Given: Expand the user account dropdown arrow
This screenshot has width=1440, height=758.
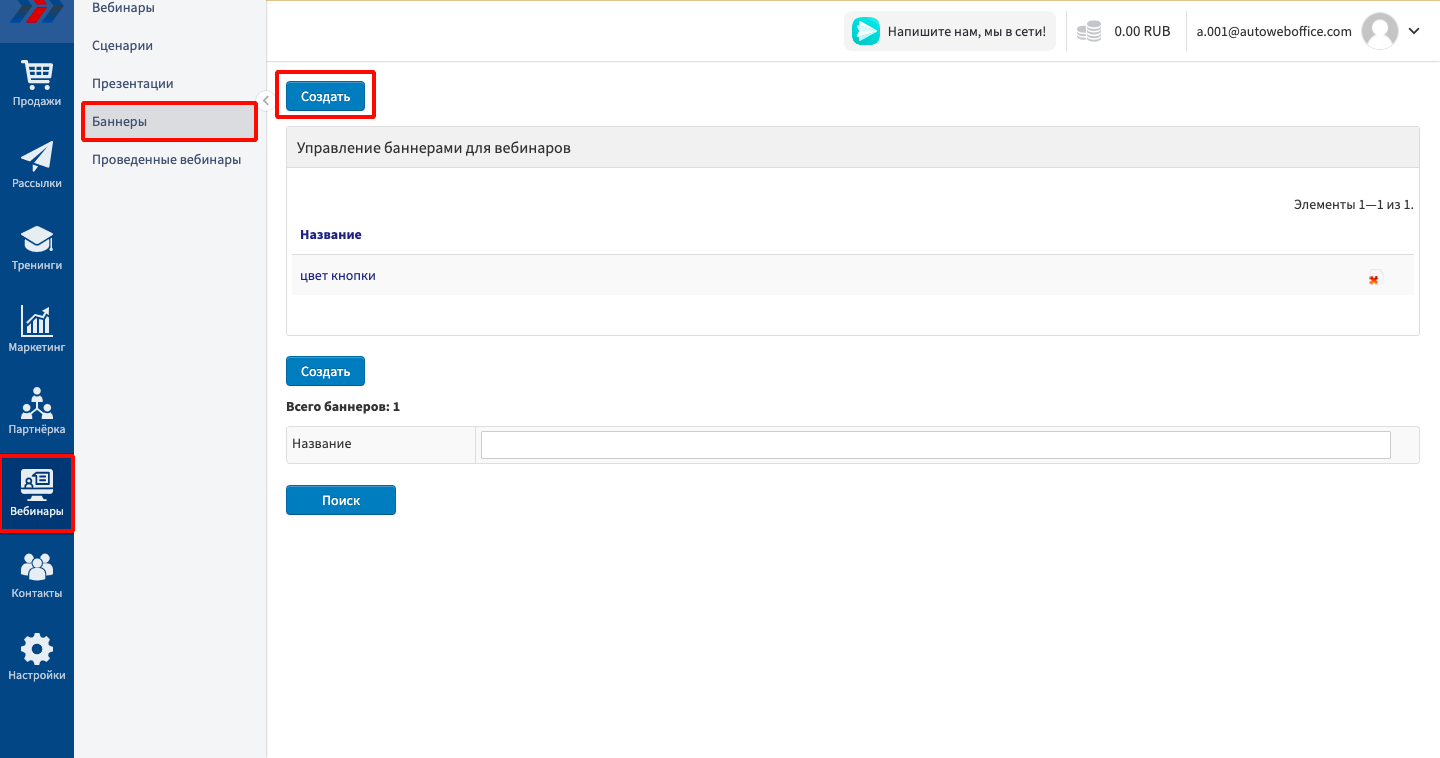Looking at the screenshot, I should pos(1414,31).
